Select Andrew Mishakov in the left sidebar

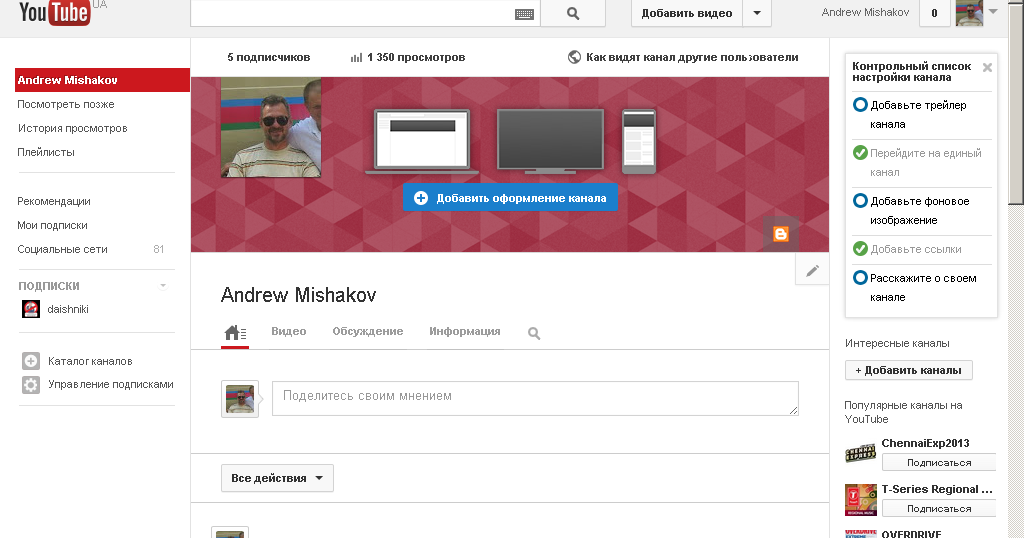click(x=103, y=80)
